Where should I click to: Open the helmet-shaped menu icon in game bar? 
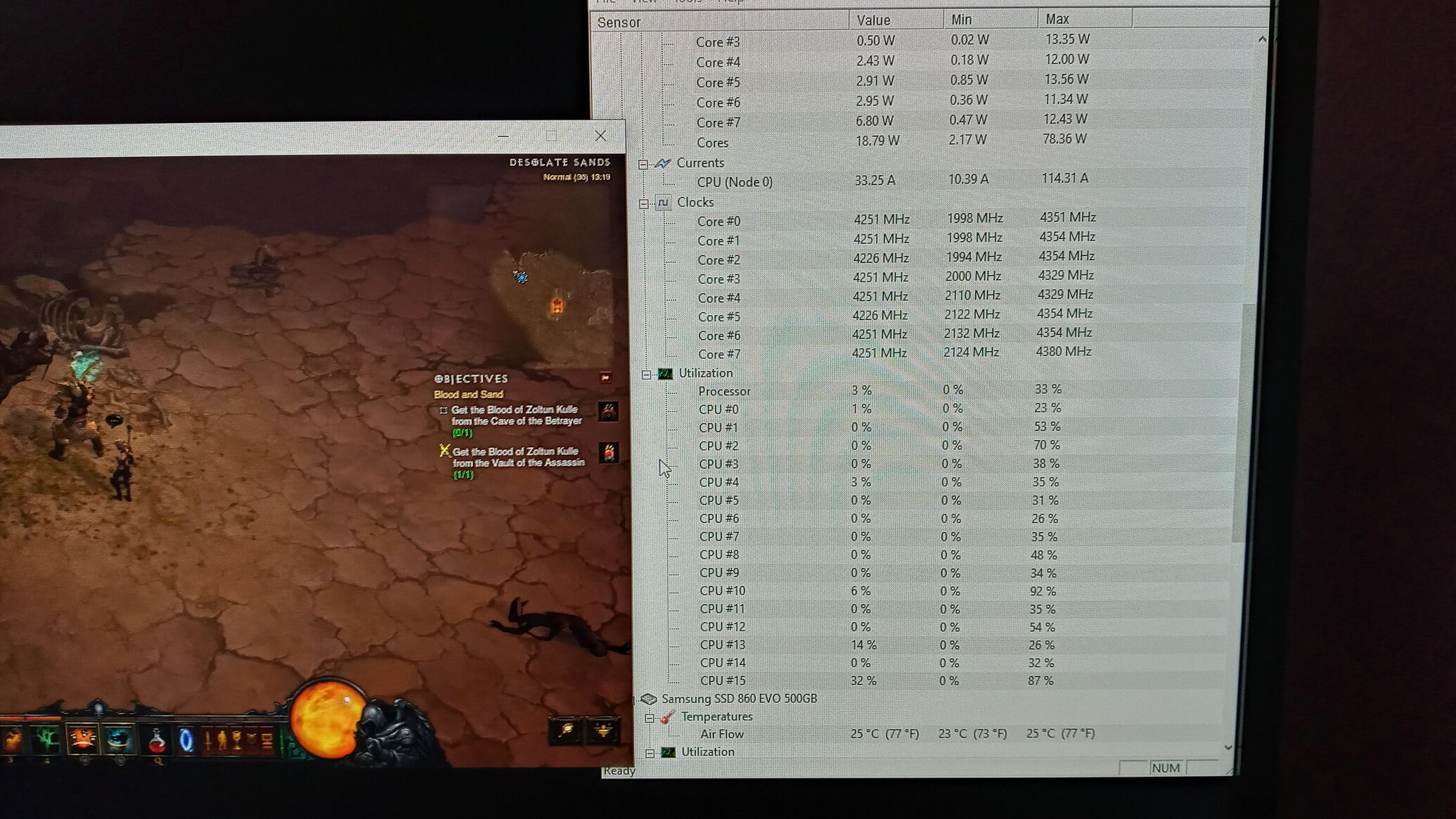[x=252, y=741]
